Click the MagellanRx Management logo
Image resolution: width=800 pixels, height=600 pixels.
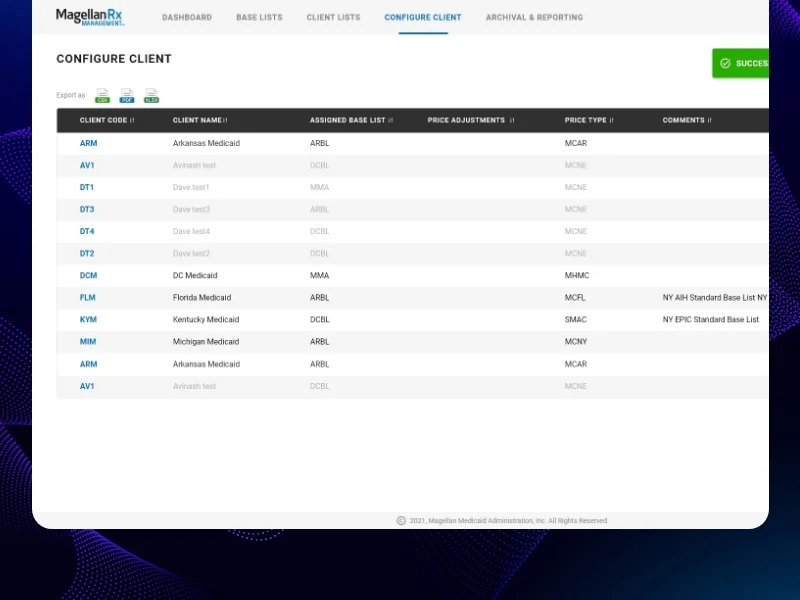[x=90, y=17]
